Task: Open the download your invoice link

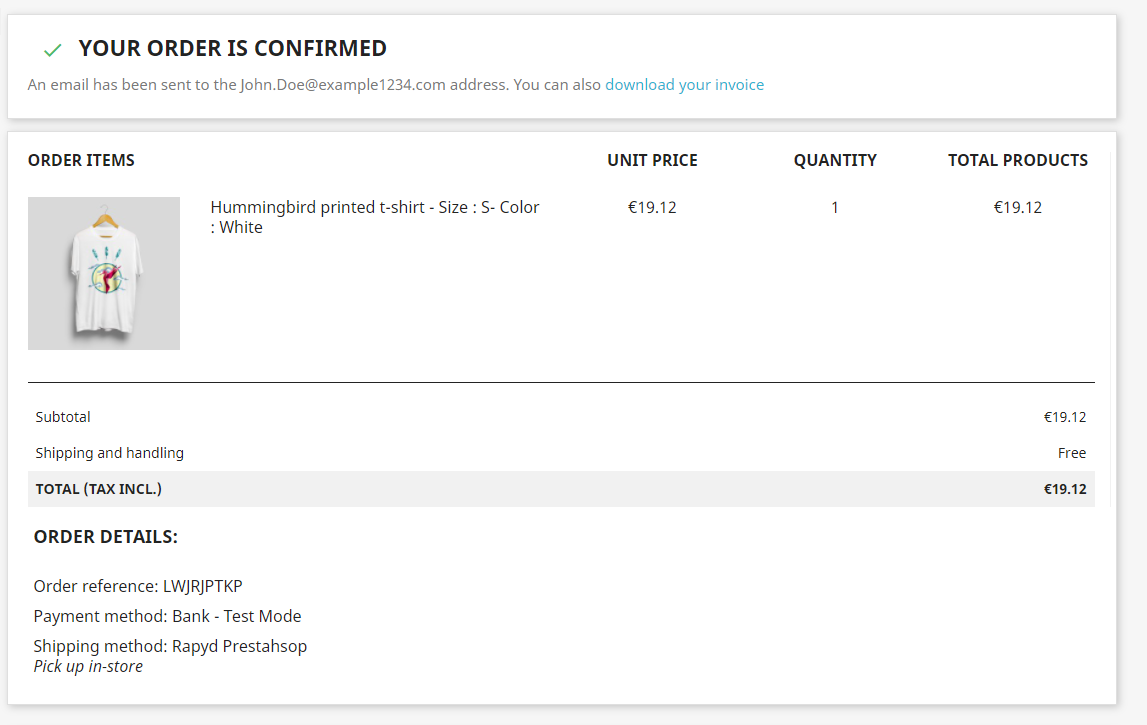Action: [x=684, y=85]
